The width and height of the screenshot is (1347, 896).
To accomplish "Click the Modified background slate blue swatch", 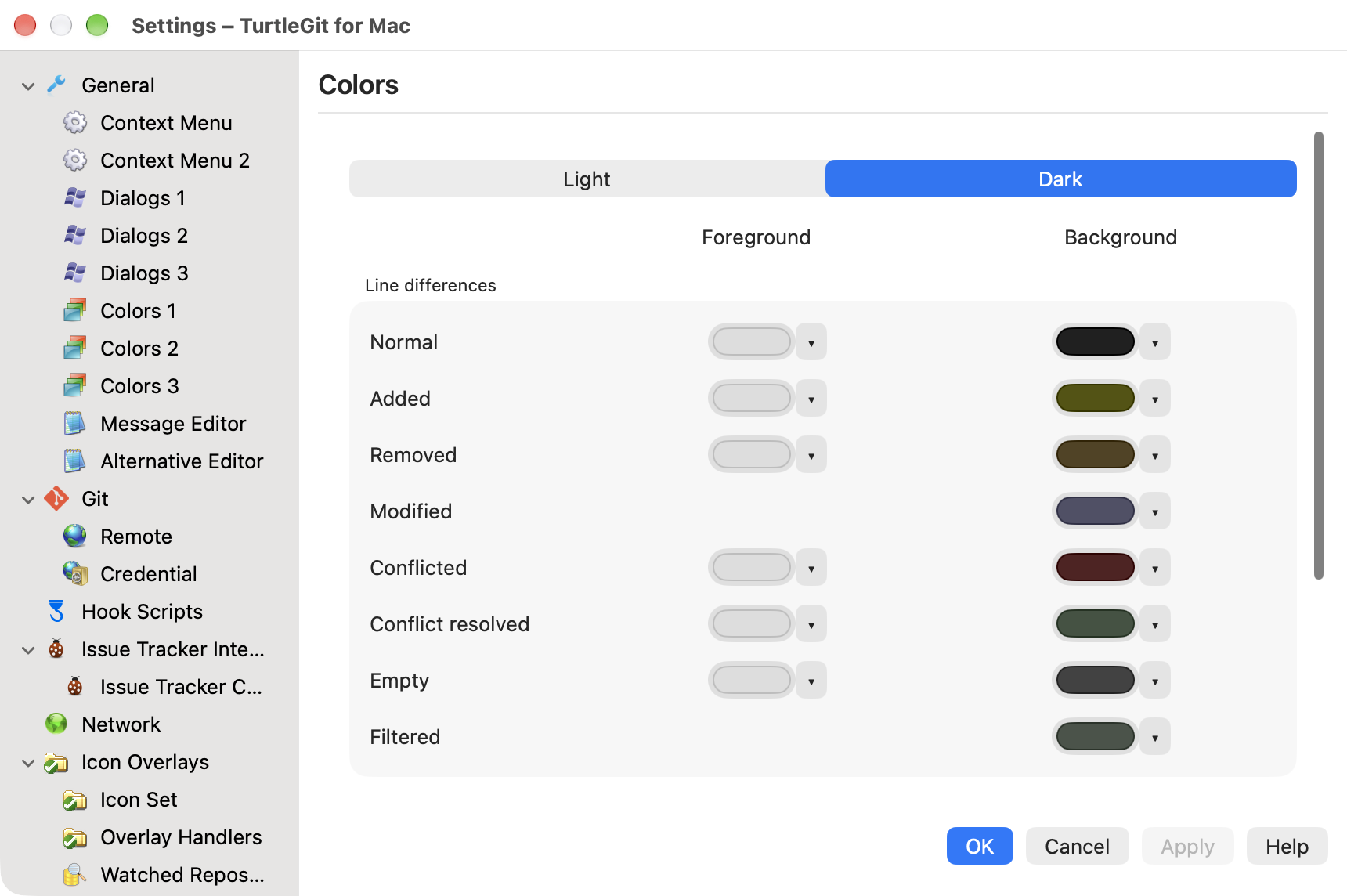I will click(1095, 511).
